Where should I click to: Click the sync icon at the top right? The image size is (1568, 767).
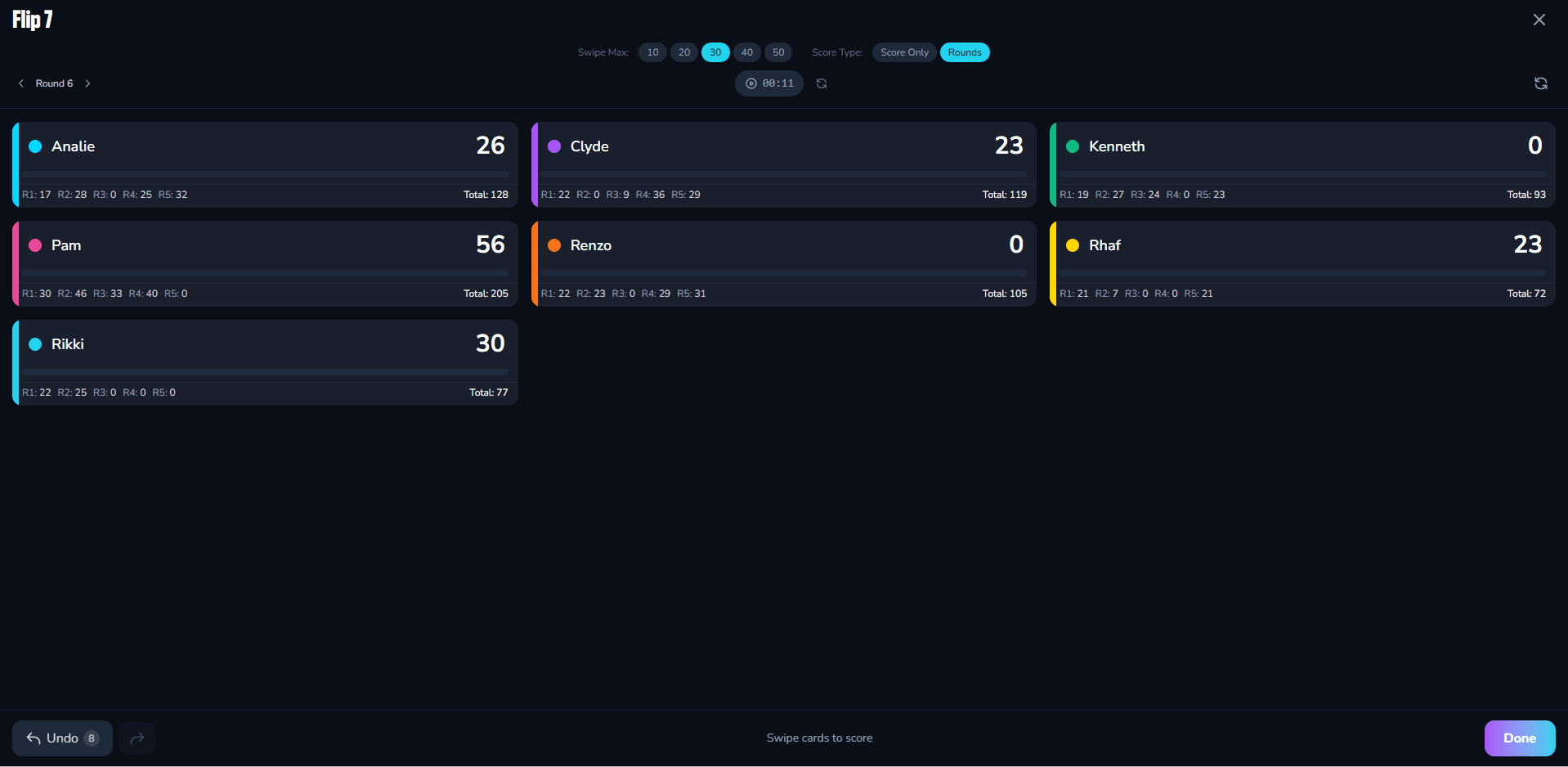(x=1540, y=83)
